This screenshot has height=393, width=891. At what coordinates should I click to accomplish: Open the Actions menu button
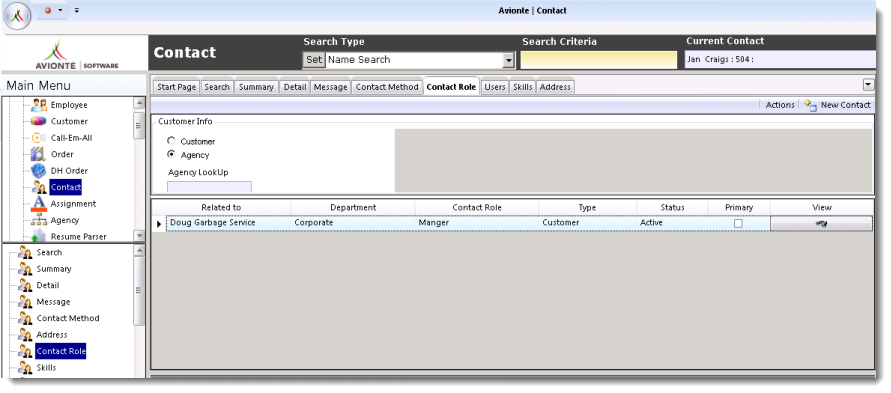[x=780, y=105]
